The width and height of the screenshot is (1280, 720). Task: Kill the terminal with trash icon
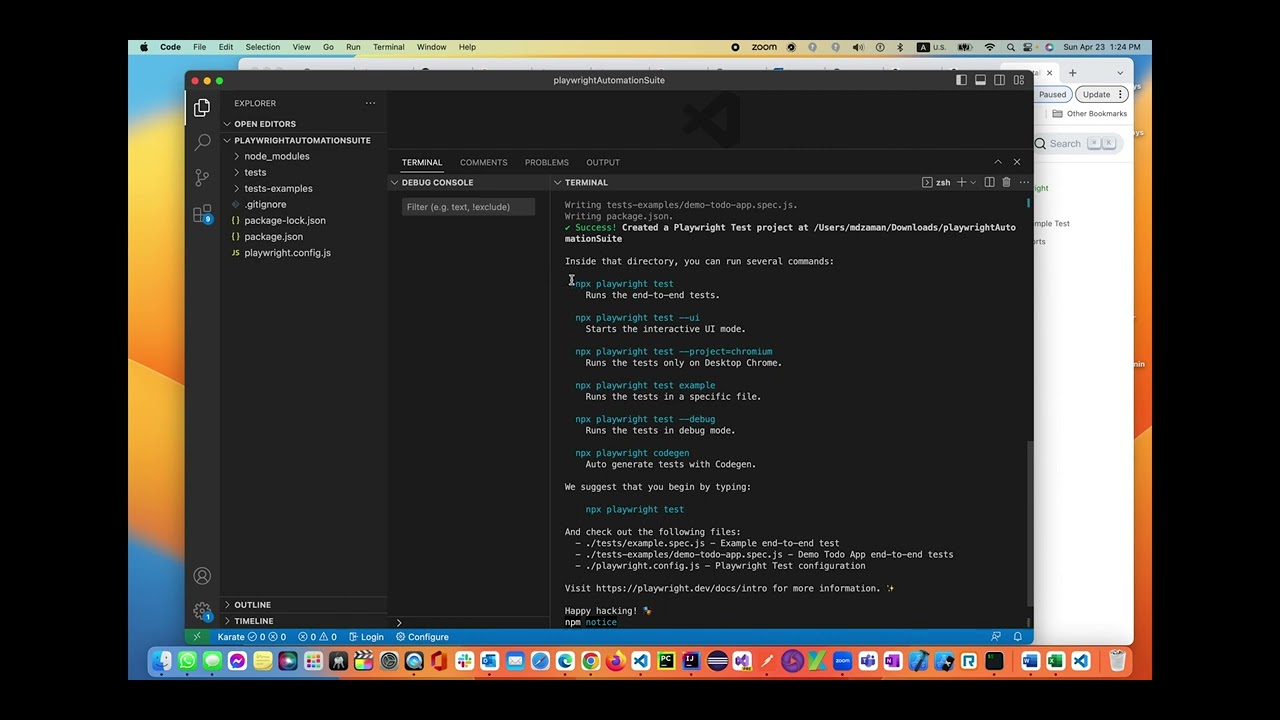click(1006, 183)
